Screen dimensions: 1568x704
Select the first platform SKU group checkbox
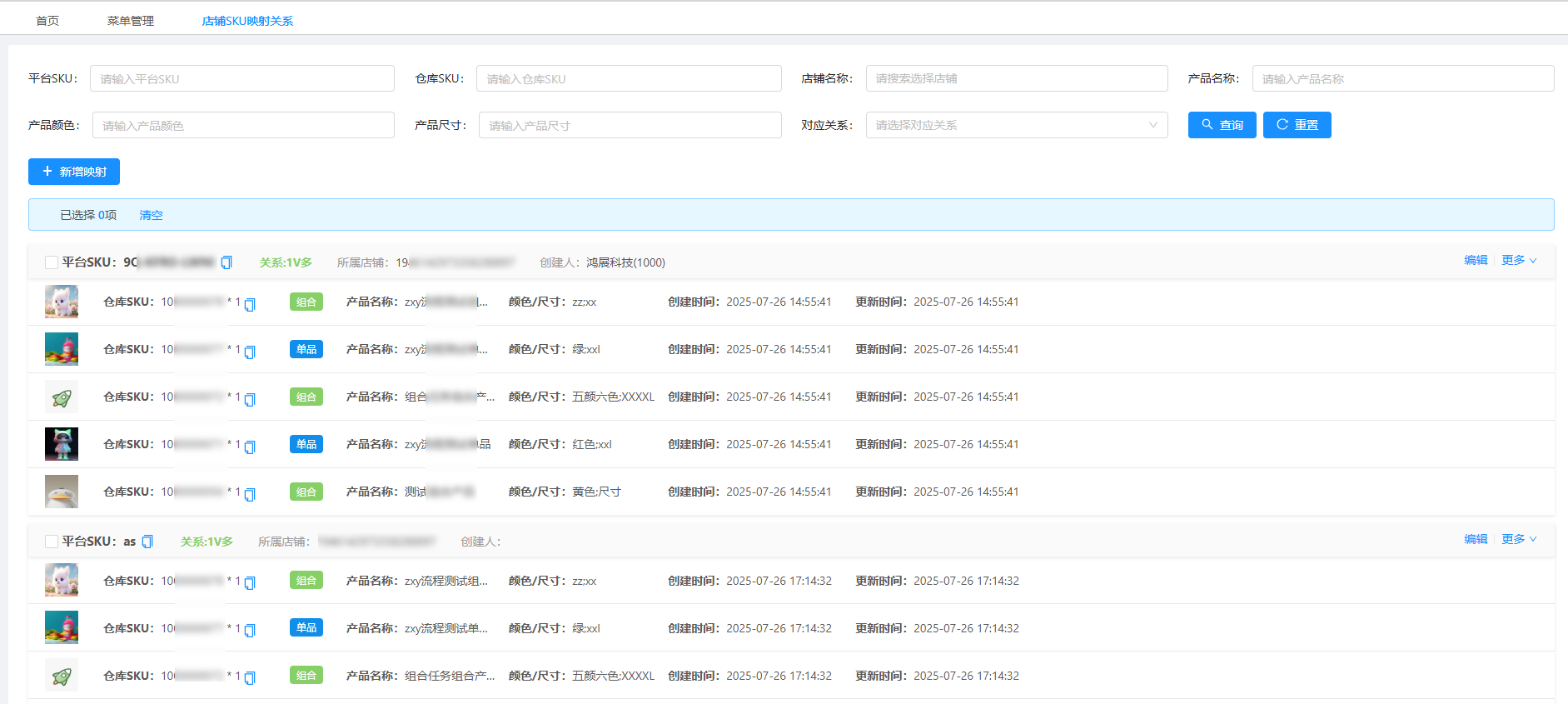click(x=51, y=262)
